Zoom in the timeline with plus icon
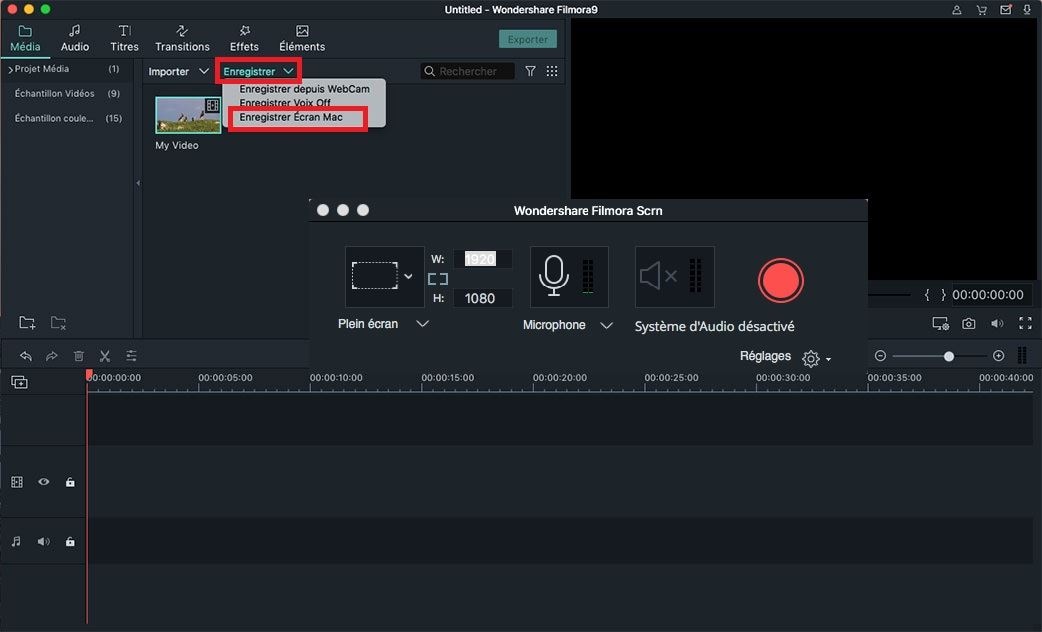 click(998, 356)
